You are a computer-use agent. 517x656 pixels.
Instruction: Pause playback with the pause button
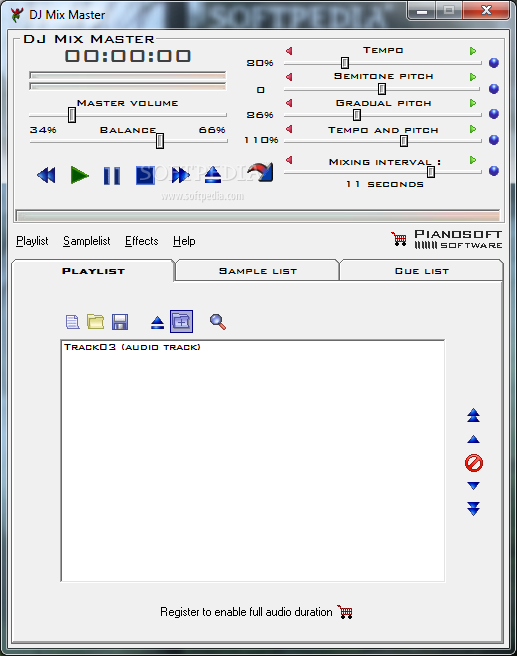coord(112,175)
